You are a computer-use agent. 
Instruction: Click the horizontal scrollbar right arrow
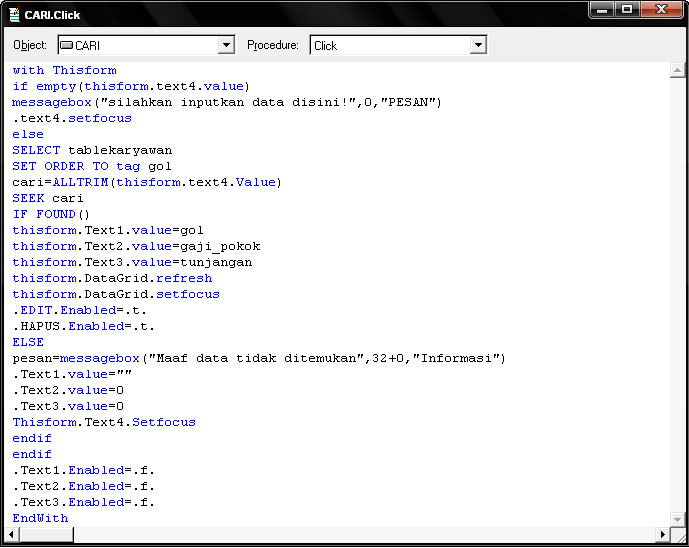click(663, 534)
